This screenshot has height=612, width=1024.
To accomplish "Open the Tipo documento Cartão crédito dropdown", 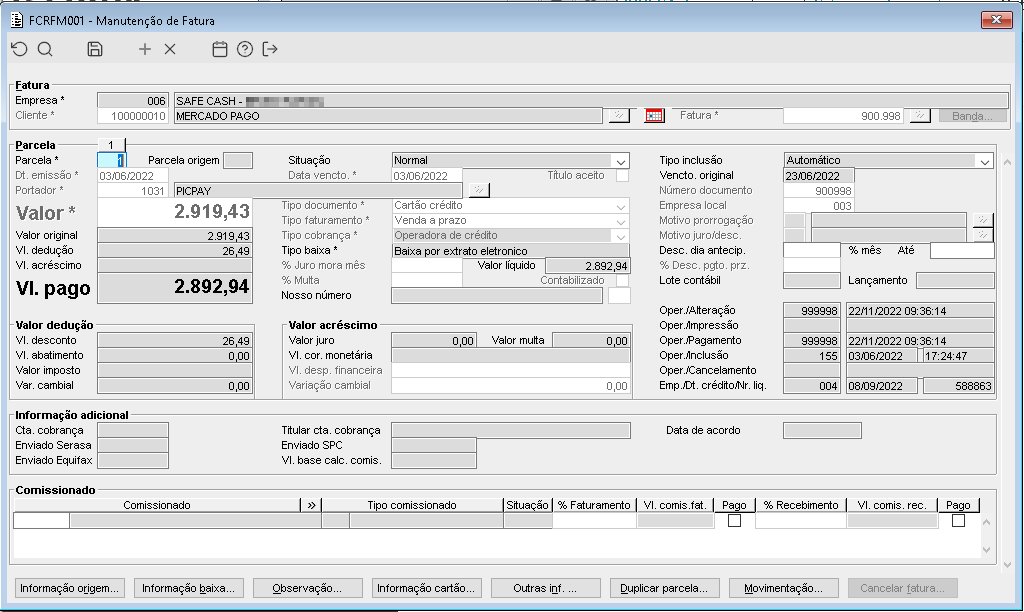I will [x=620, y=206].
